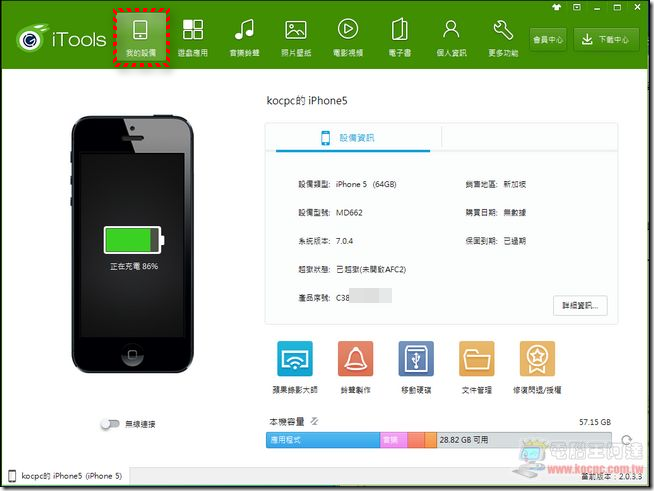Viewport: 654px width, 491px height.
Task: Click the 詳細資訊... button
Action: tap(580, 306)
